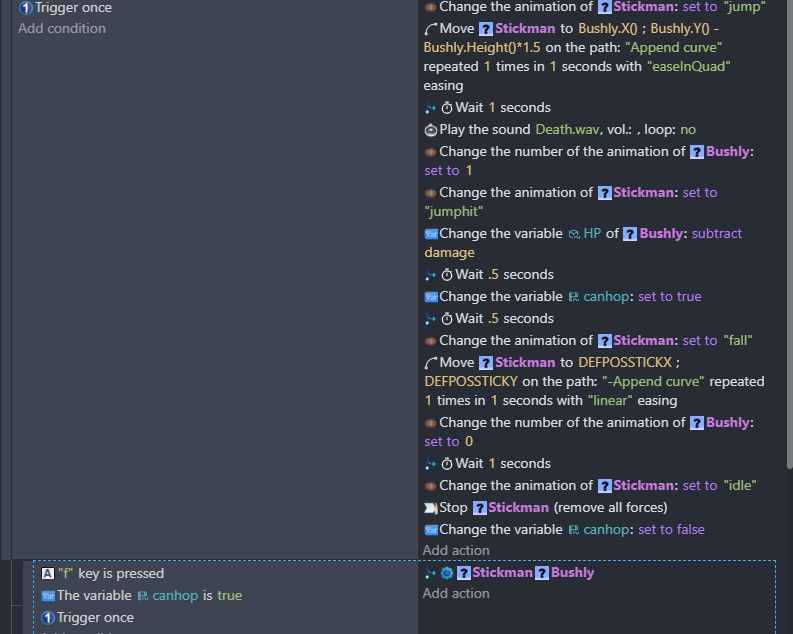Edit the Bushly.X() expression in the Move action
The height and width of the screenshot is (634, 793).
tap(607, 28)
